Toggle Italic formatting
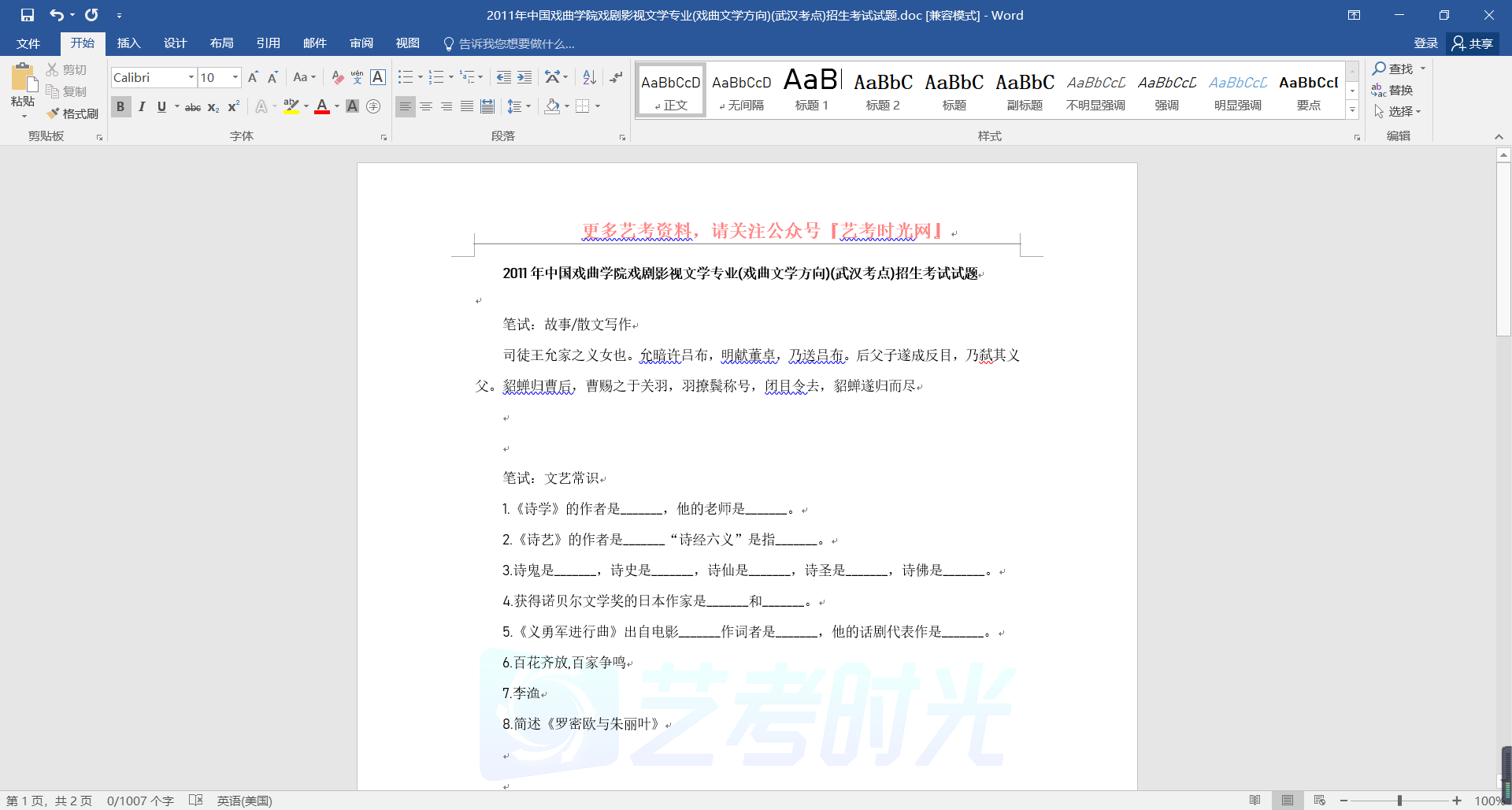 (142, 106)
